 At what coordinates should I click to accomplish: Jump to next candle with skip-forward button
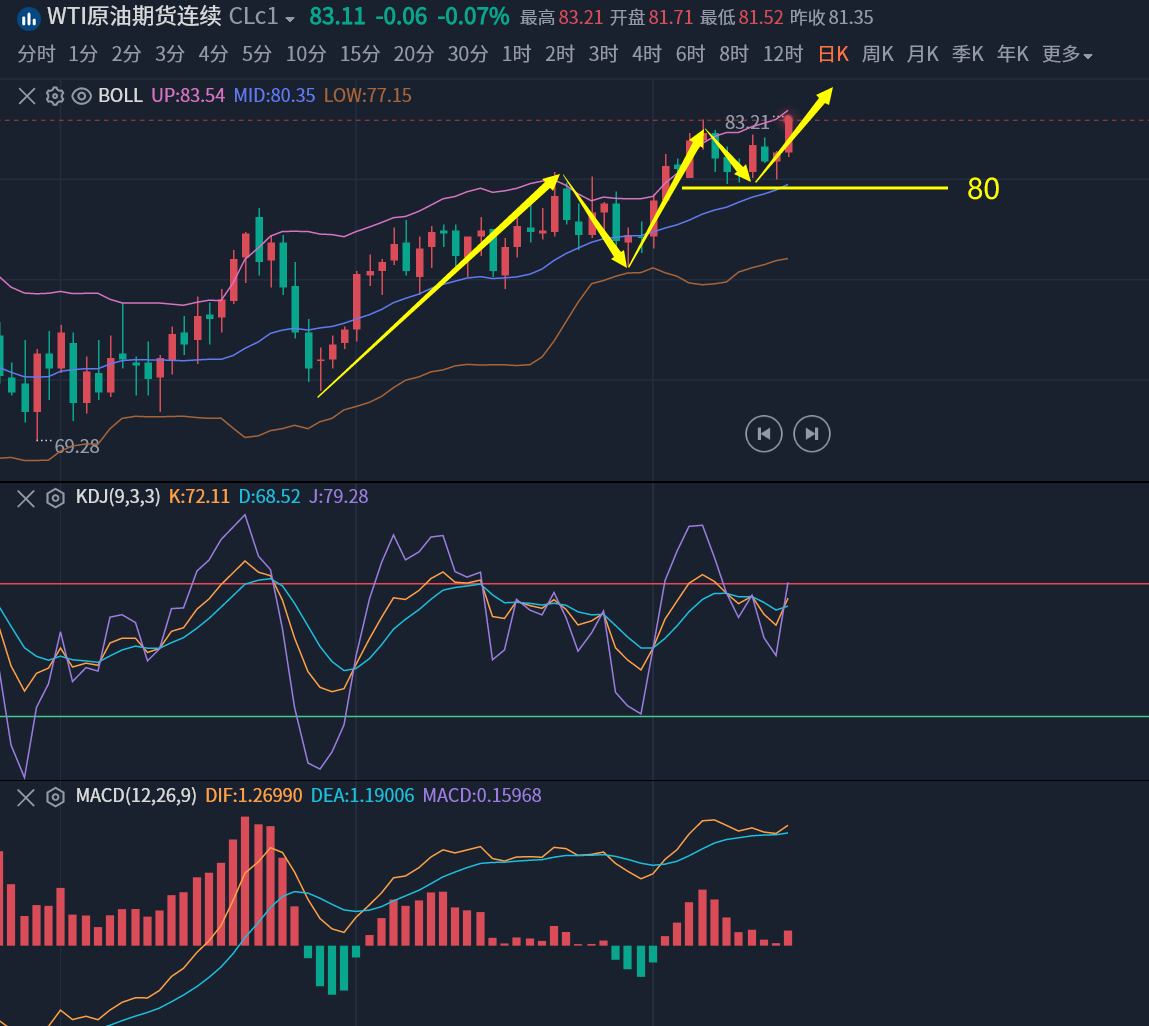(x=811, y=433)
